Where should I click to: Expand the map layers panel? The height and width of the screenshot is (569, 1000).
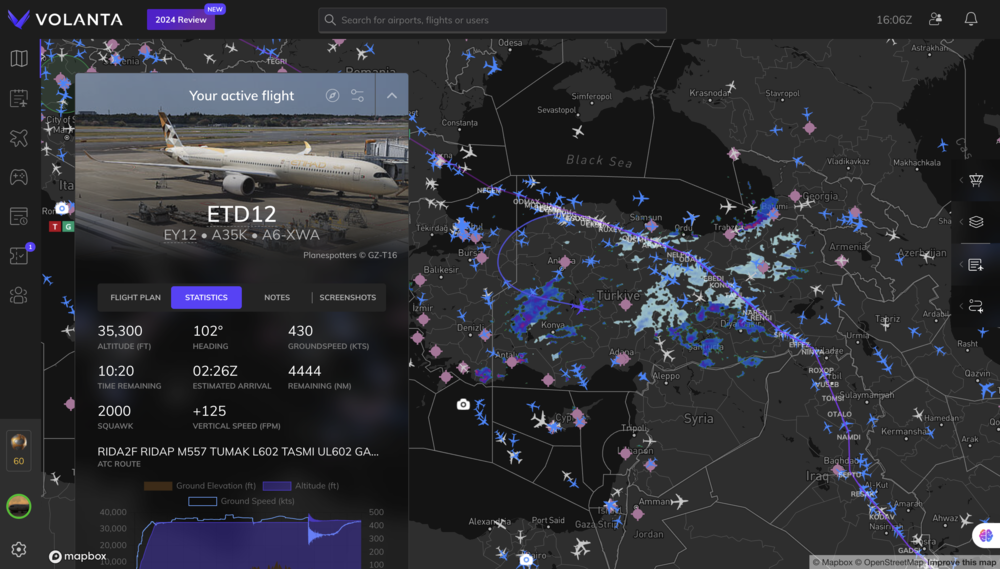(976, 222)
